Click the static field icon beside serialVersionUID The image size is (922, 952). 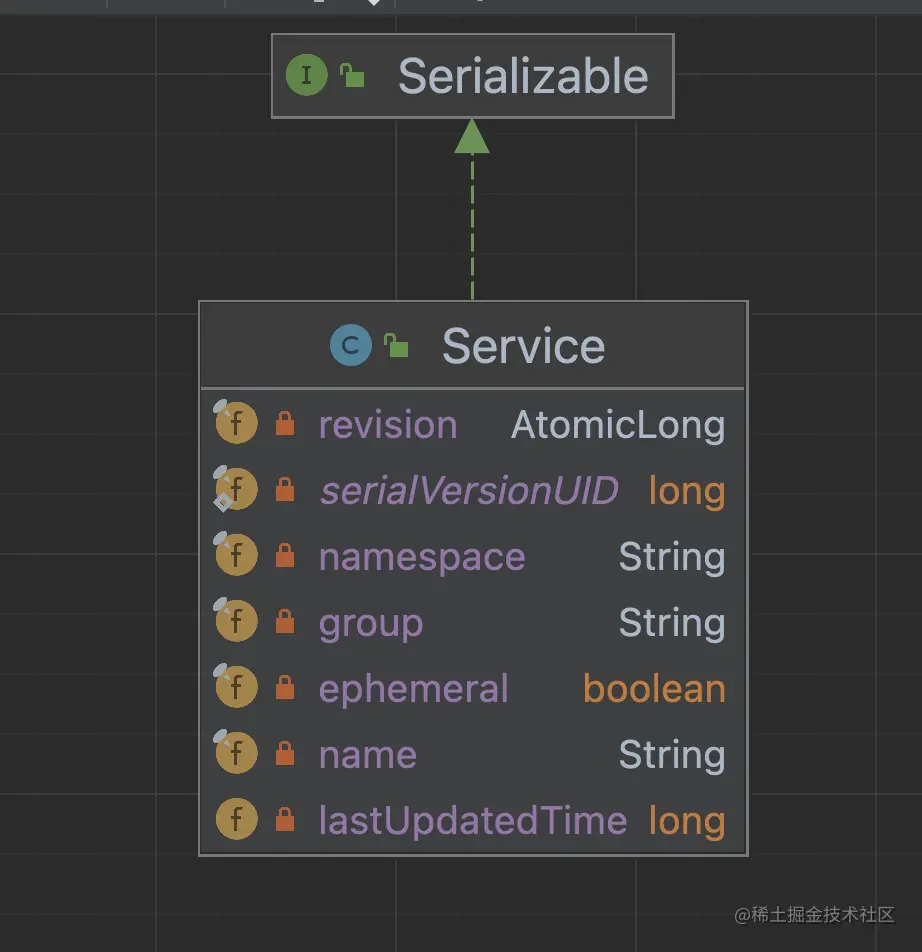[x=236, y=490]
